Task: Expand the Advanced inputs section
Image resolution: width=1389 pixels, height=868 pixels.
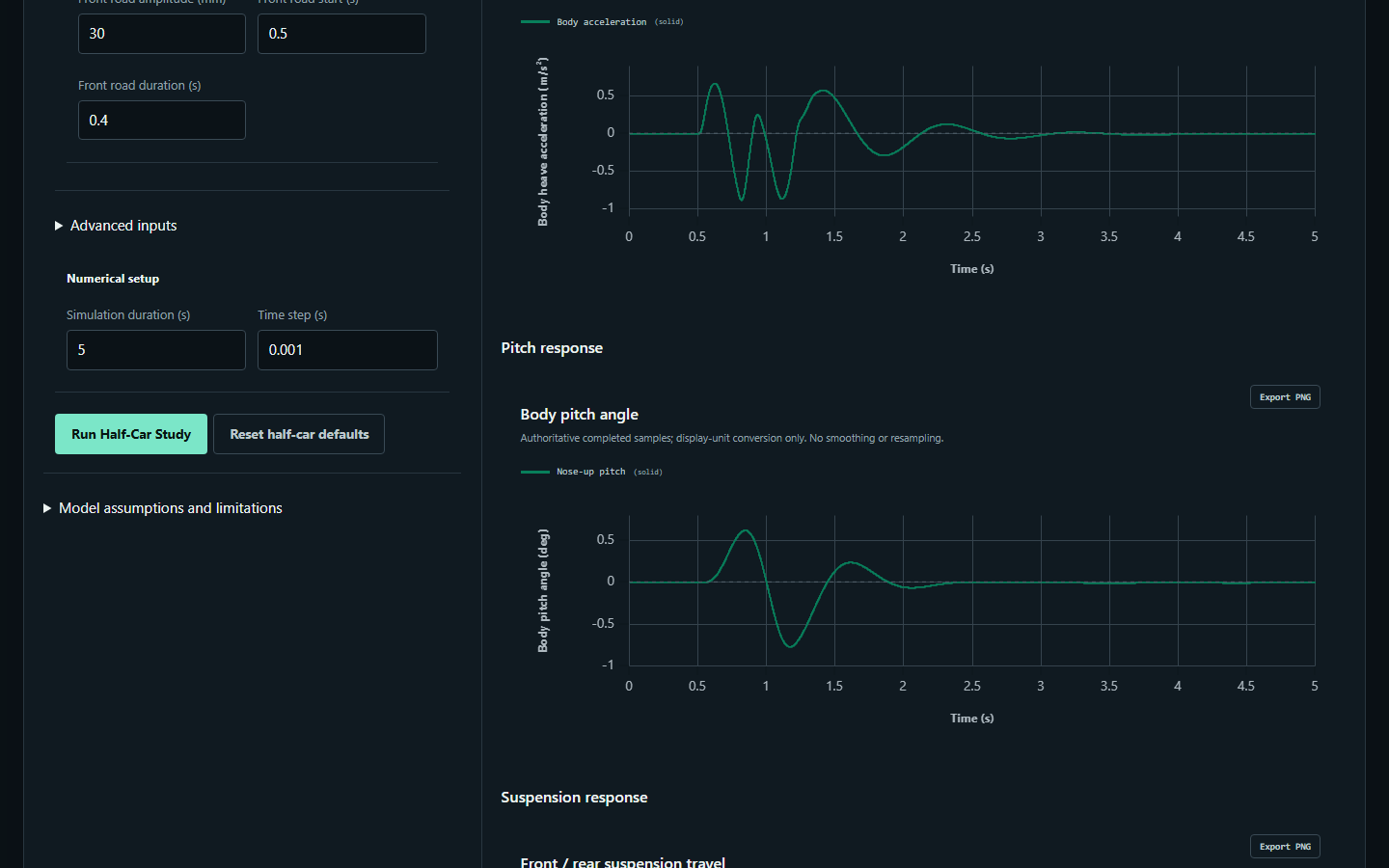Action: (116, 226)
